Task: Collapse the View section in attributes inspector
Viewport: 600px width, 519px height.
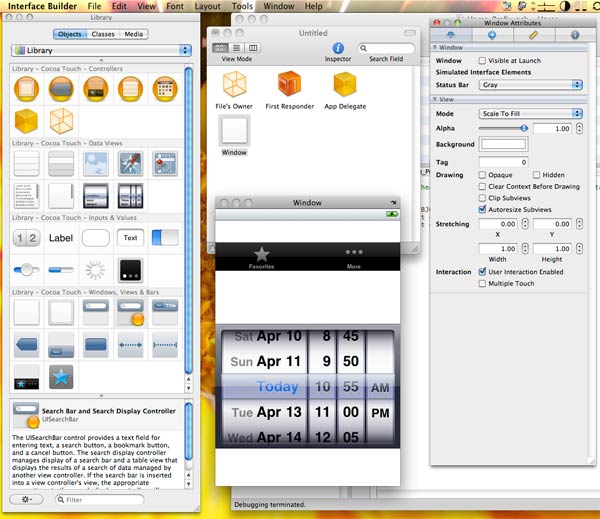Action: click(435, 99)
